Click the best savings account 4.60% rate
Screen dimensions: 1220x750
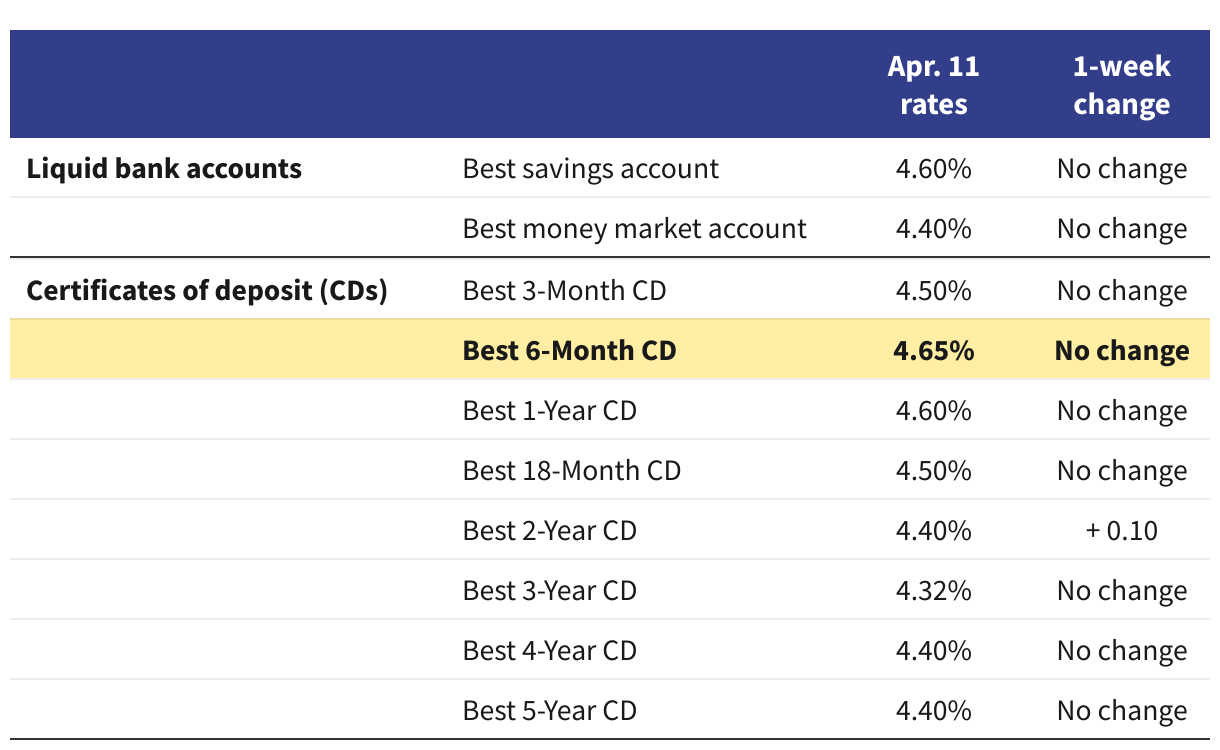[933, 168]
